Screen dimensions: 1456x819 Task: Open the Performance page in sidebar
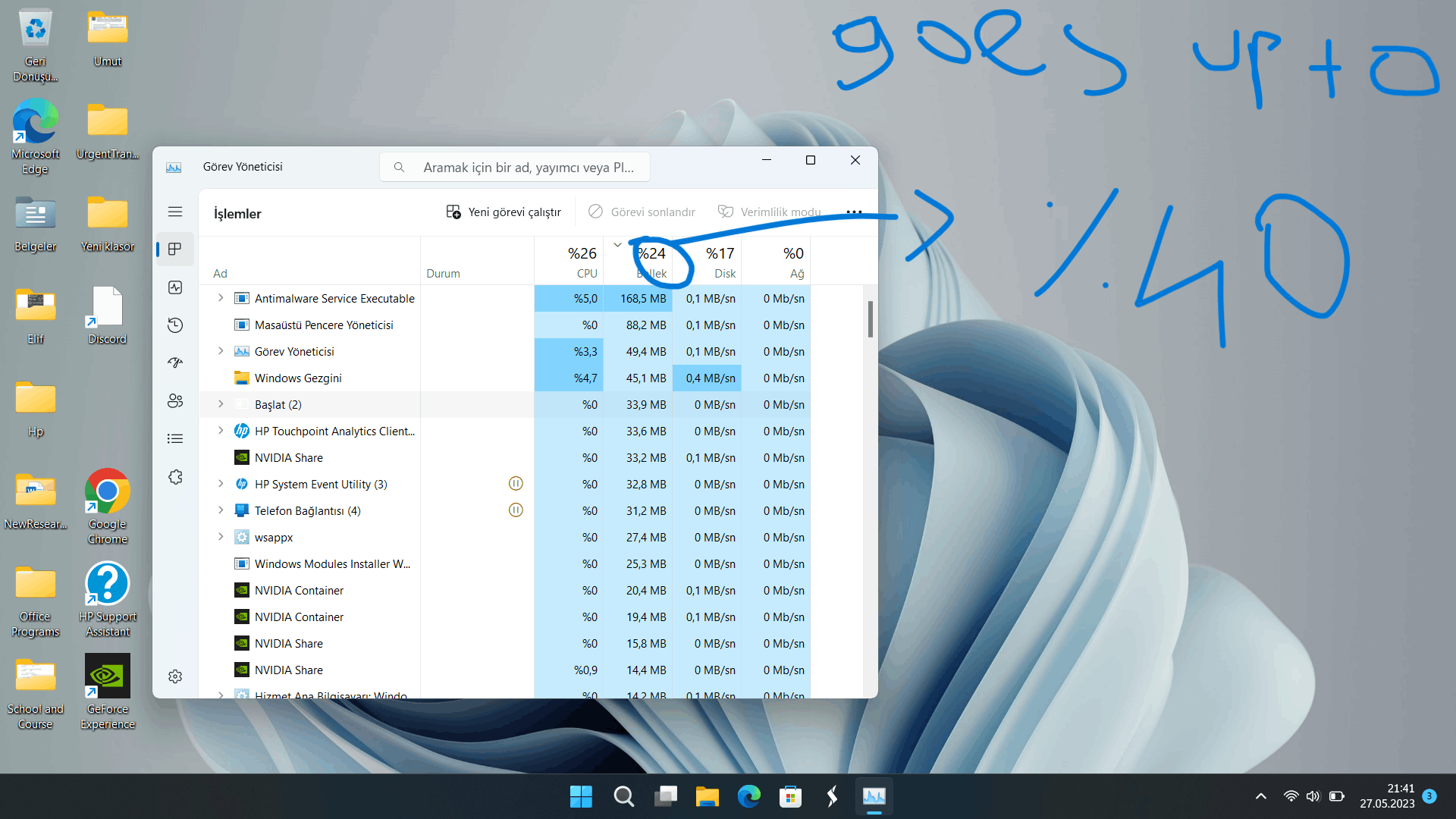point(175,287)
